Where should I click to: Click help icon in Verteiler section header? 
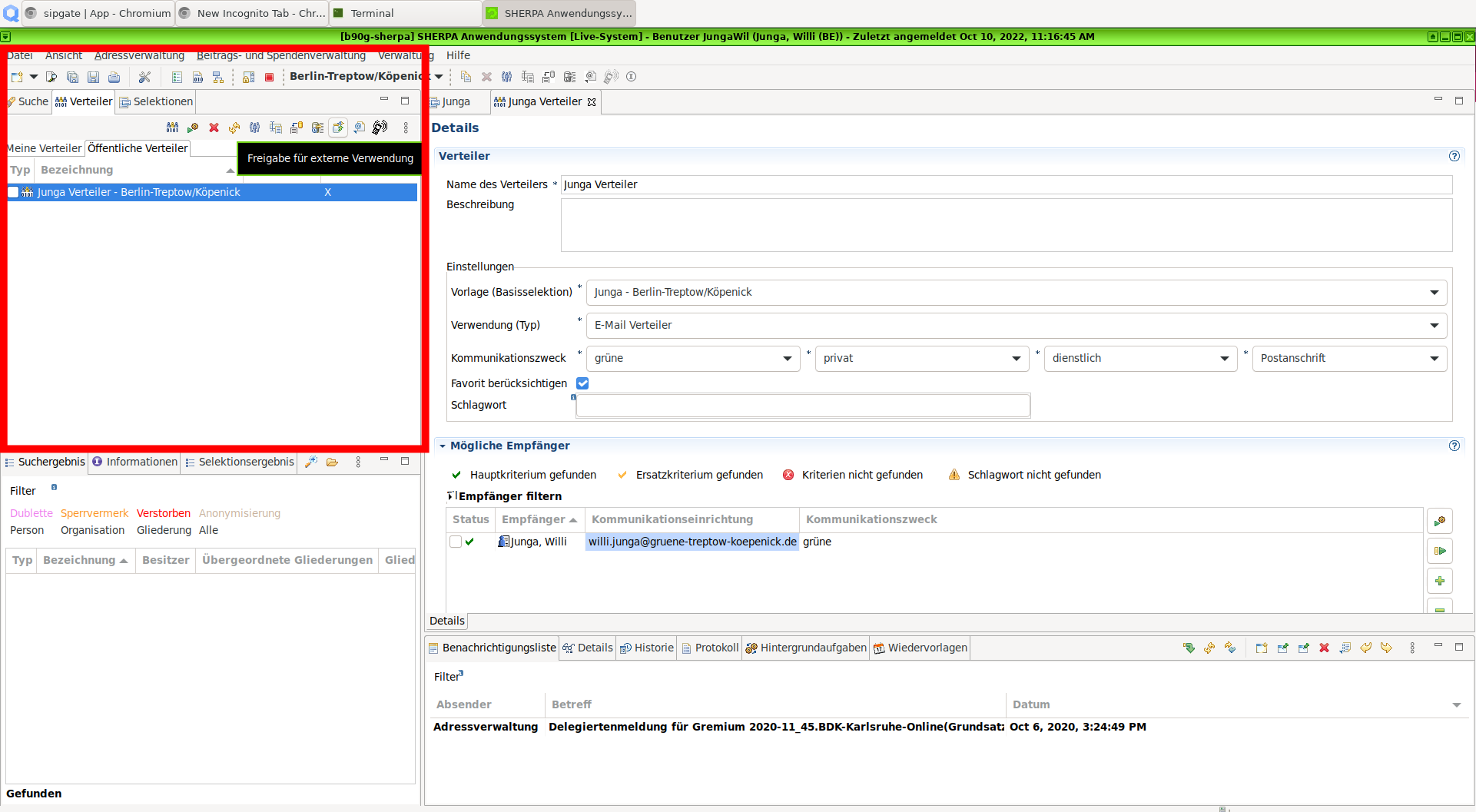[x=1454, y=156]
